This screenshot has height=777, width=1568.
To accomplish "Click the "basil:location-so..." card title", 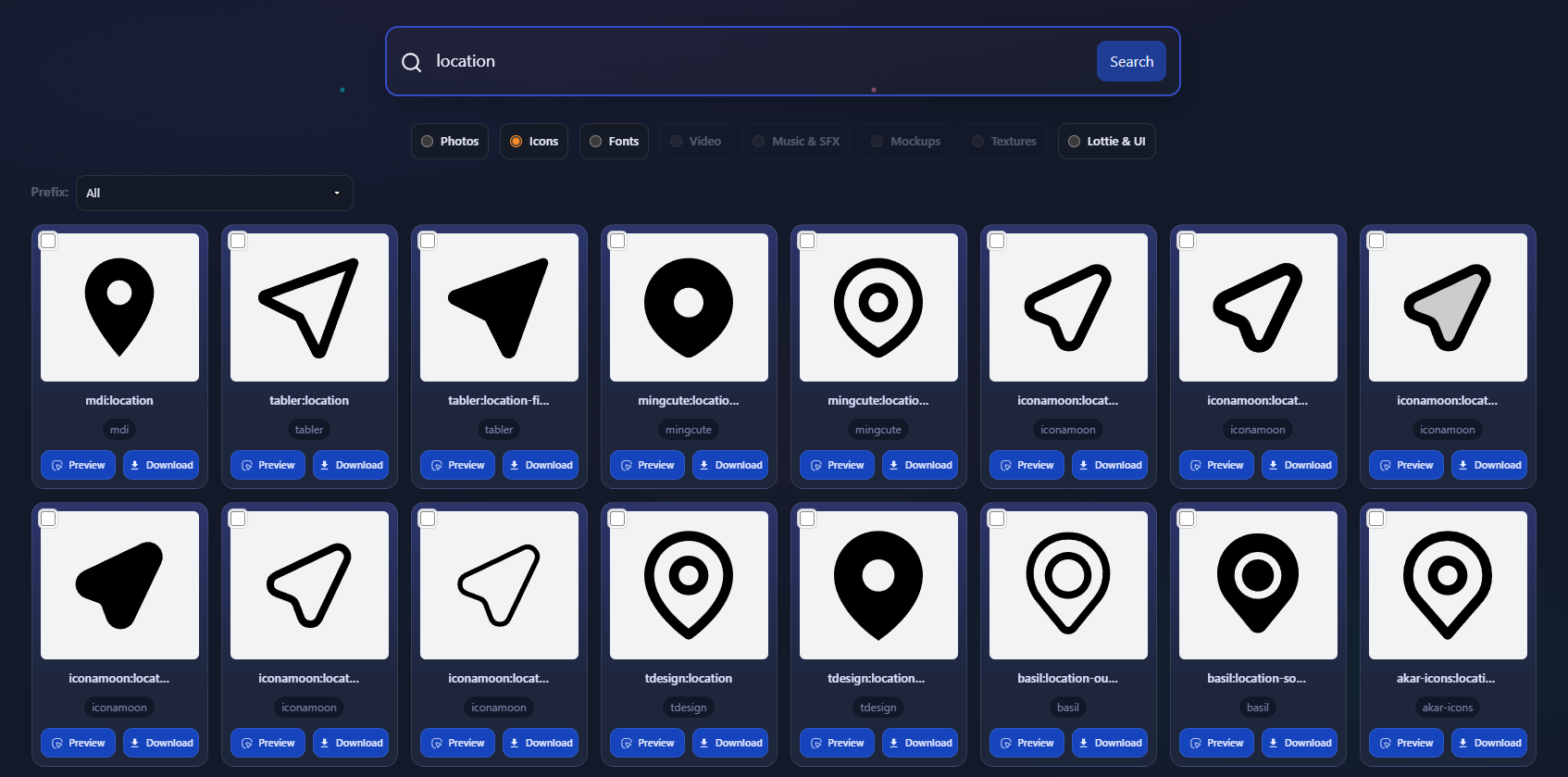I will [x=1257, y=679].
